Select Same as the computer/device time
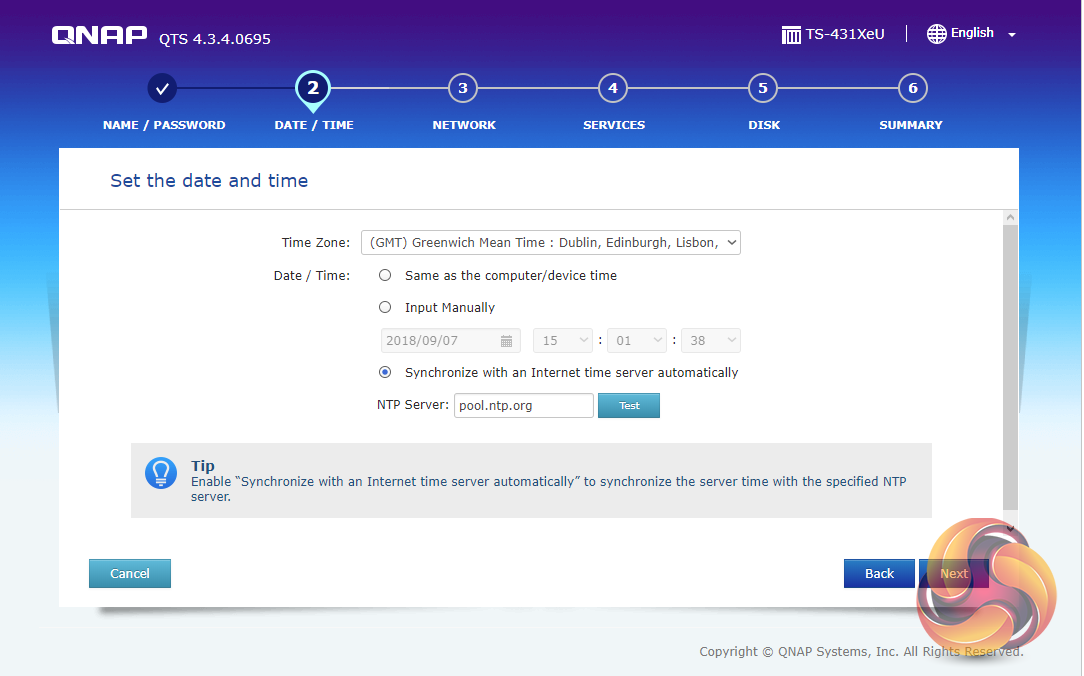The height and width of the screenshot is (676, 1084). click(x=385, y=275)
